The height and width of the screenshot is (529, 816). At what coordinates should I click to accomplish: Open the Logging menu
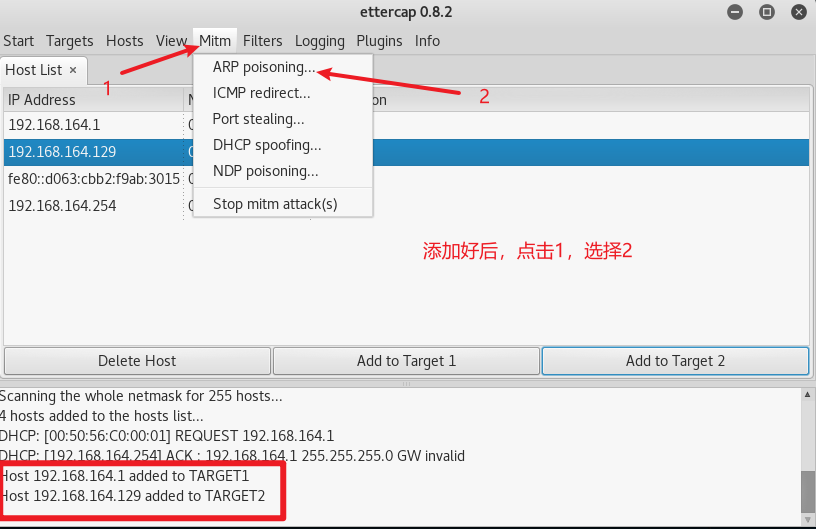pyautogui.click(x=319, y=41)
